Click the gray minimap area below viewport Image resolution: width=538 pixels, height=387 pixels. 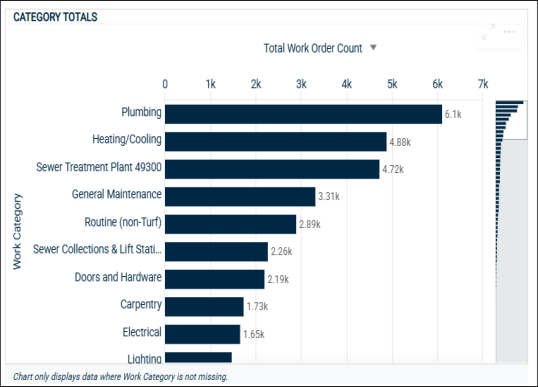coord(512,250)
